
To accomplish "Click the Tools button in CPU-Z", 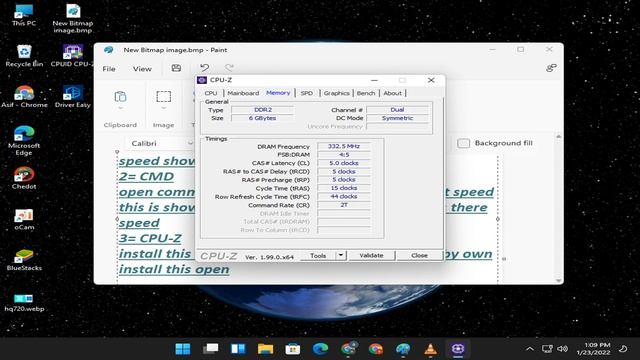I will (318, 256).
